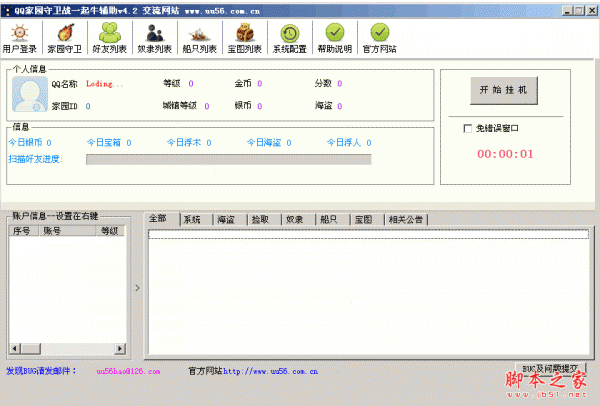Click the BUG及问题提交 button

click(x=550, y=368)
